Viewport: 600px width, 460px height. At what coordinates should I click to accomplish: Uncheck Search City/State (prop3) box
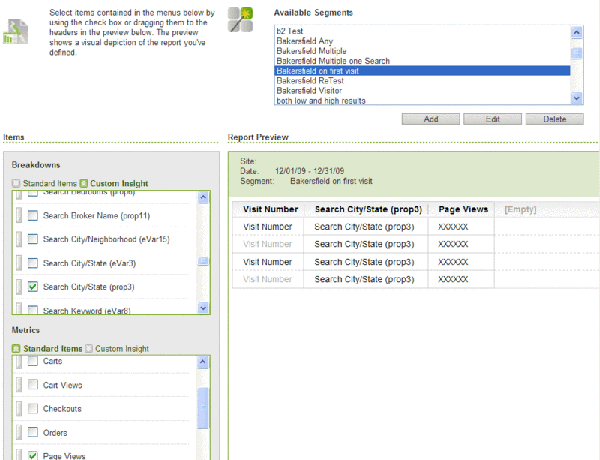pyautogui.click(x=33, y=287)
